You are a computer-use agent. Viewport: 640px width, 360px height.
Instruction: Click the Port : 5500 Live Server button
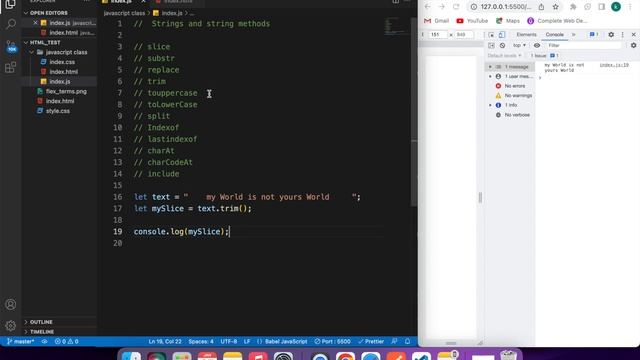[332, 341]
